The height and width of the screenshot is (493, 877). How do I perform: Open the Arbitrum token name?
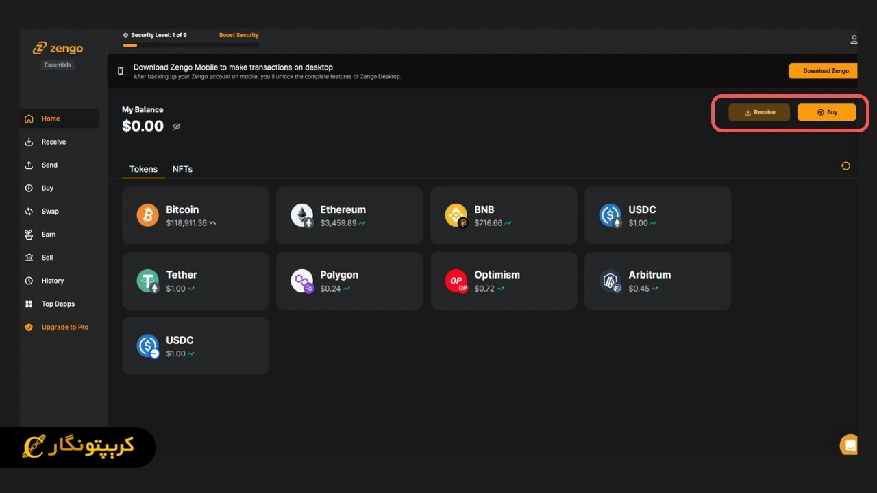tap(649, 275)
